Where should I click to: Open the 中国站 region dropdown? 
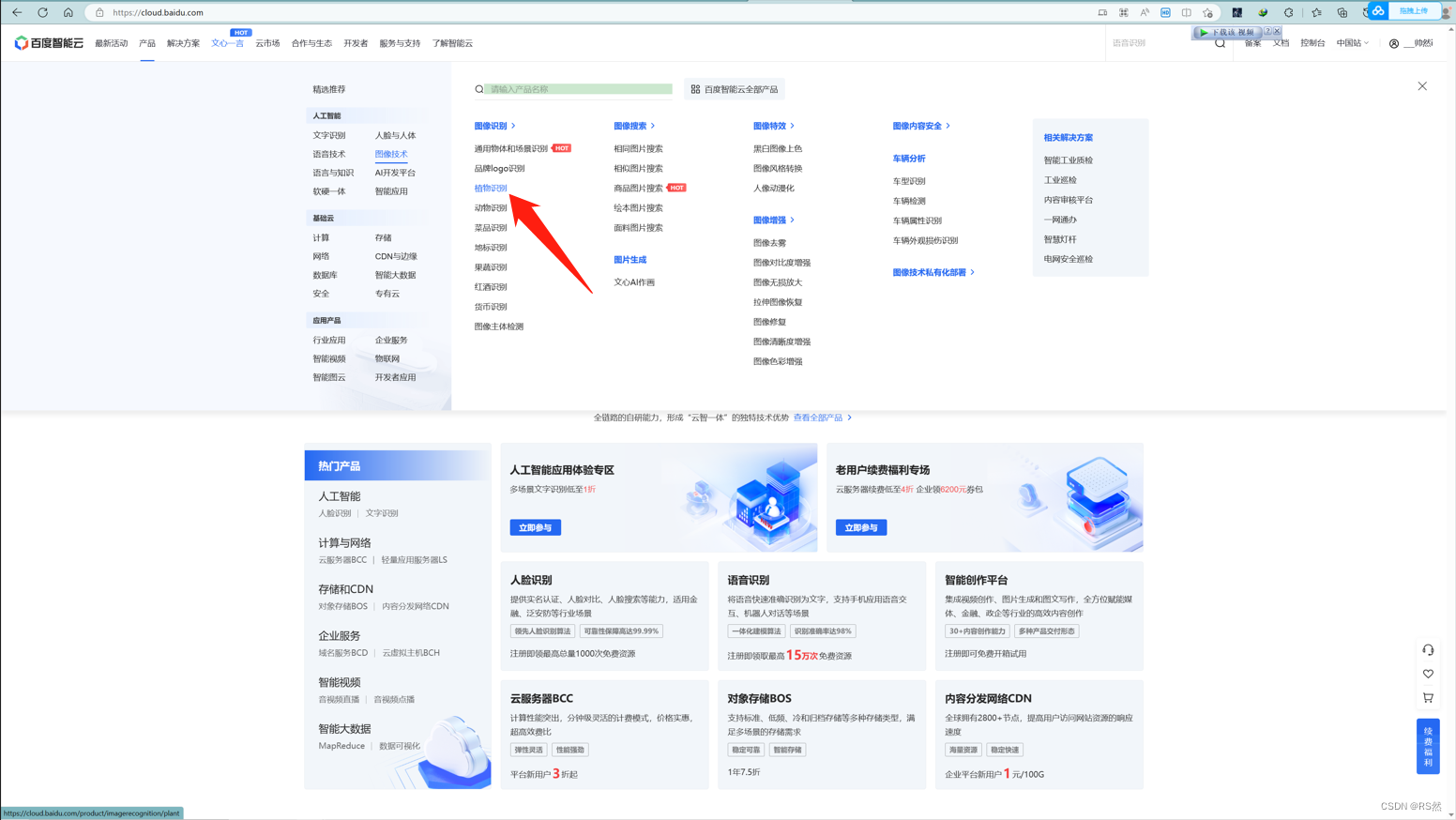pos(1353,43)
